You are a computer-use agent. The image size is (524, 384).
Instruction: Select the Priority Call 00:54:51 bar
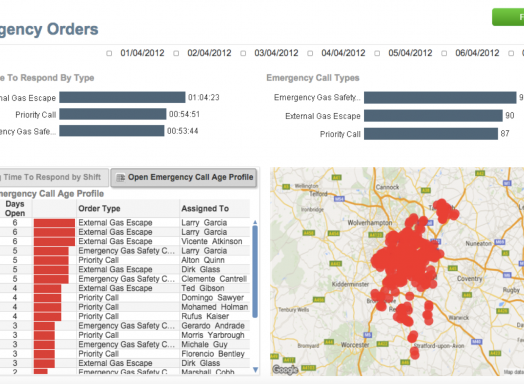point(113,114)
